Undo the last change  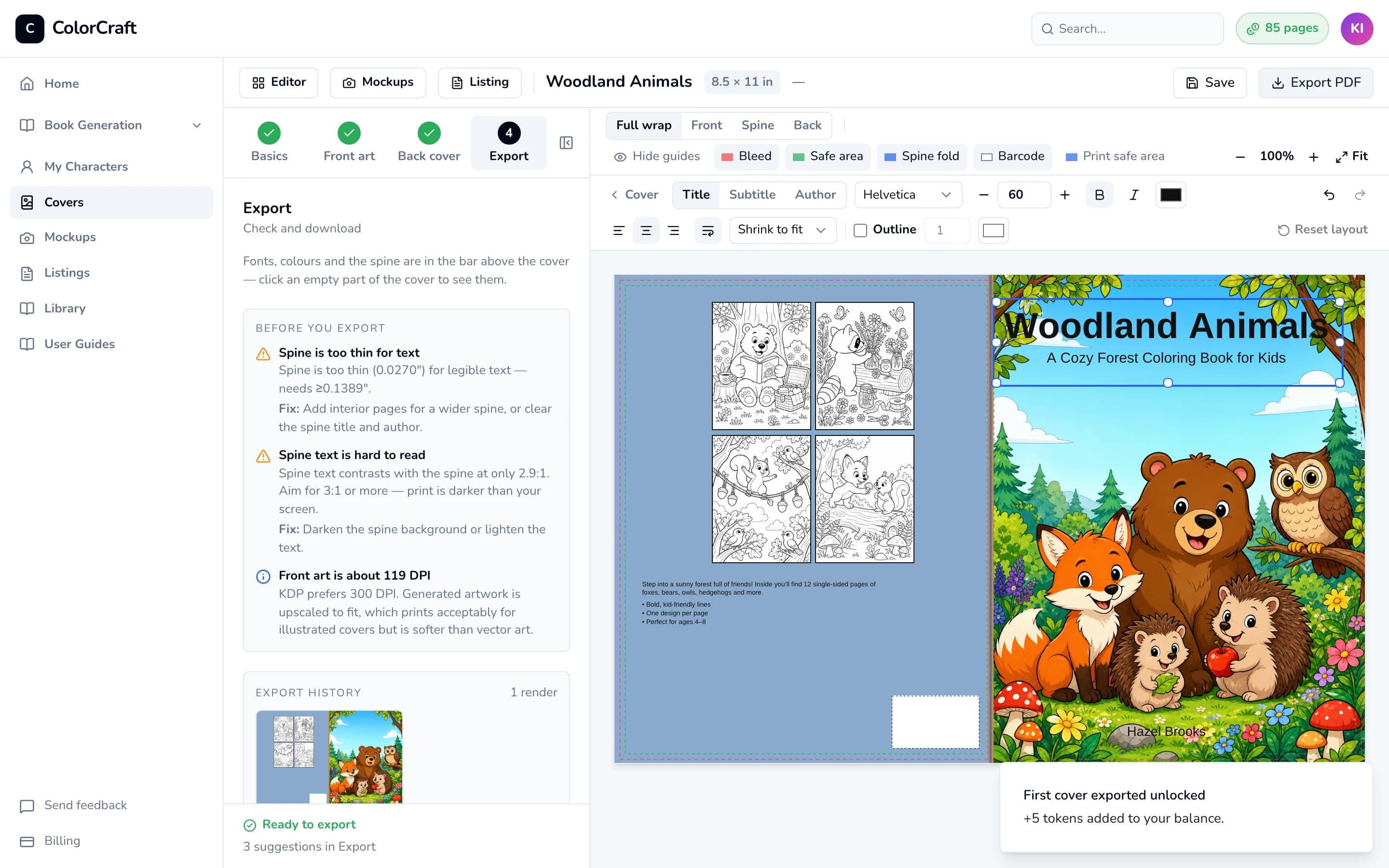(1329, 195)
